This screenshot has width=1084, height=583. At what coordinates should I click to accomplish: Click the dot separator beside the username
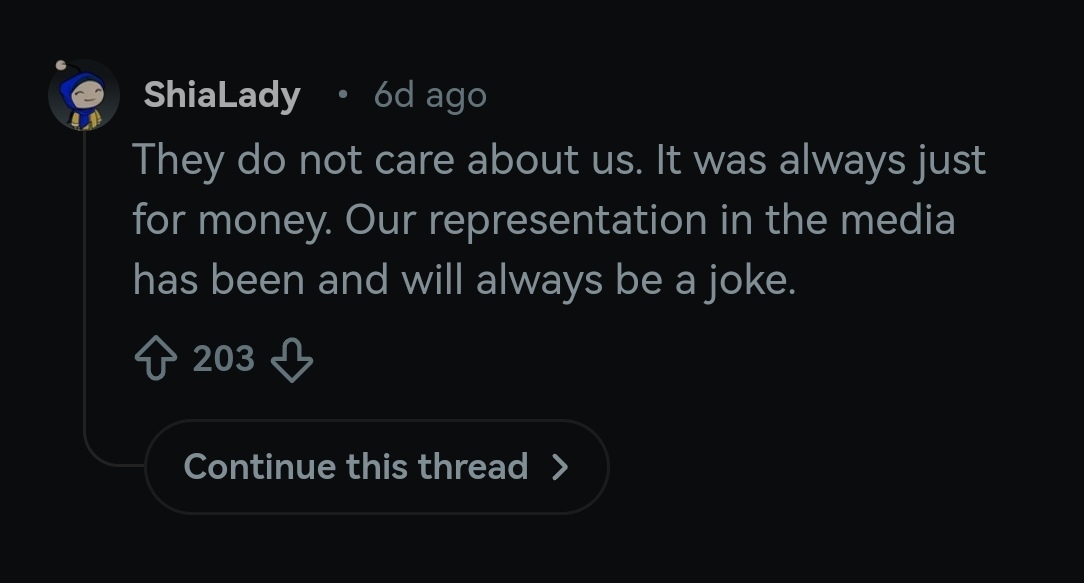(x=343, y=95)
